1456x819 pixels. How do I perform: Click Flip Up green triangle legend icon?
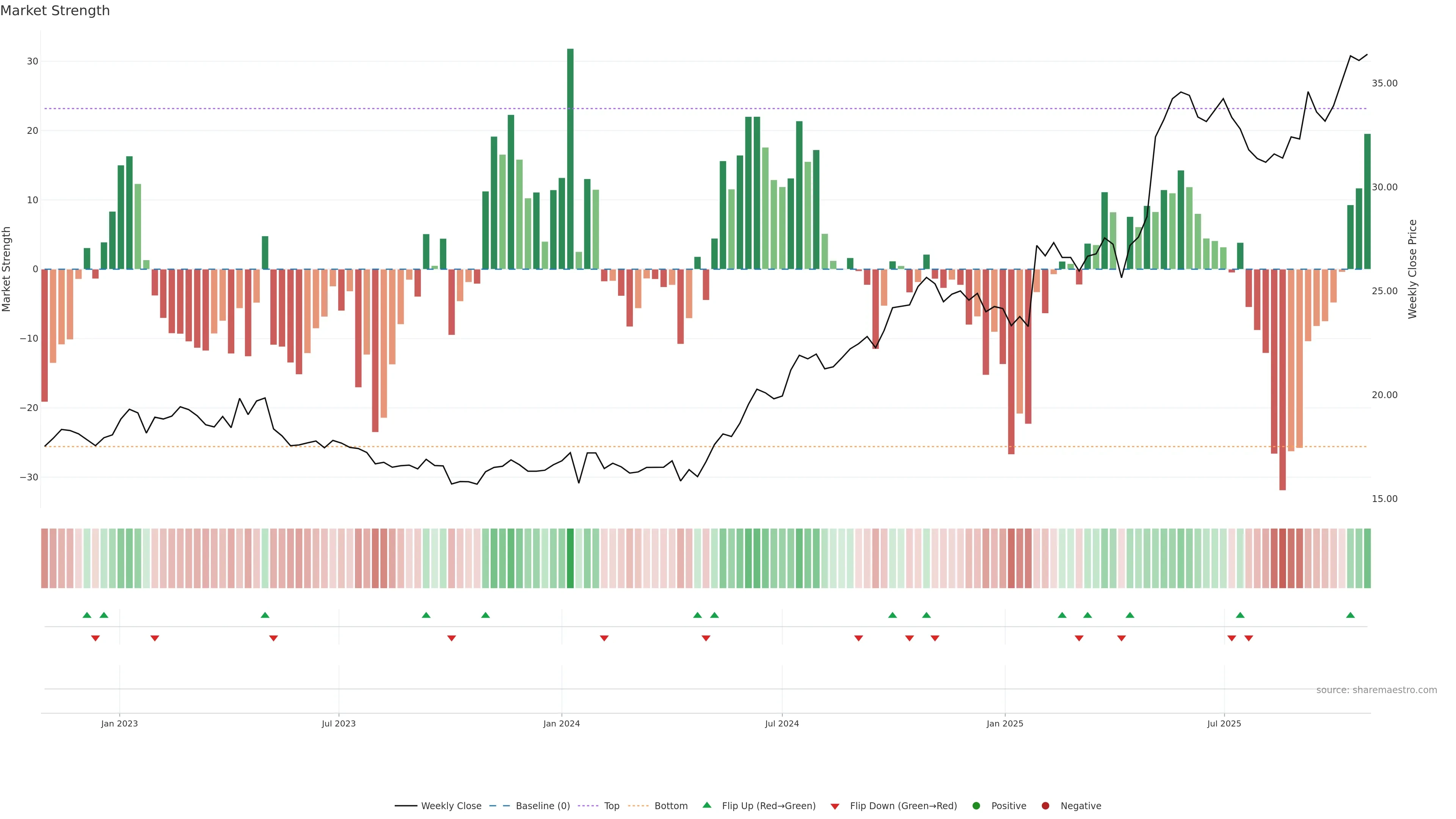[706, 805]
